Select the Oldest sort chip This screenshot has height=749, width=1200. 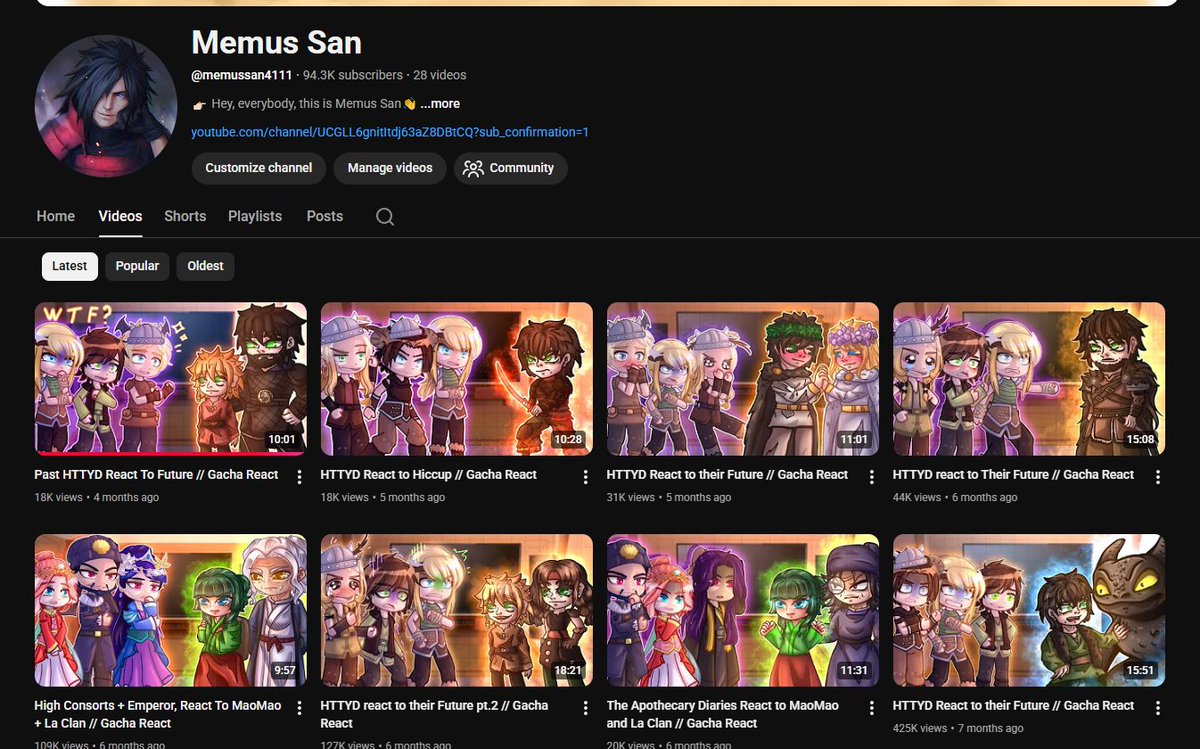(x=206, y=266)
